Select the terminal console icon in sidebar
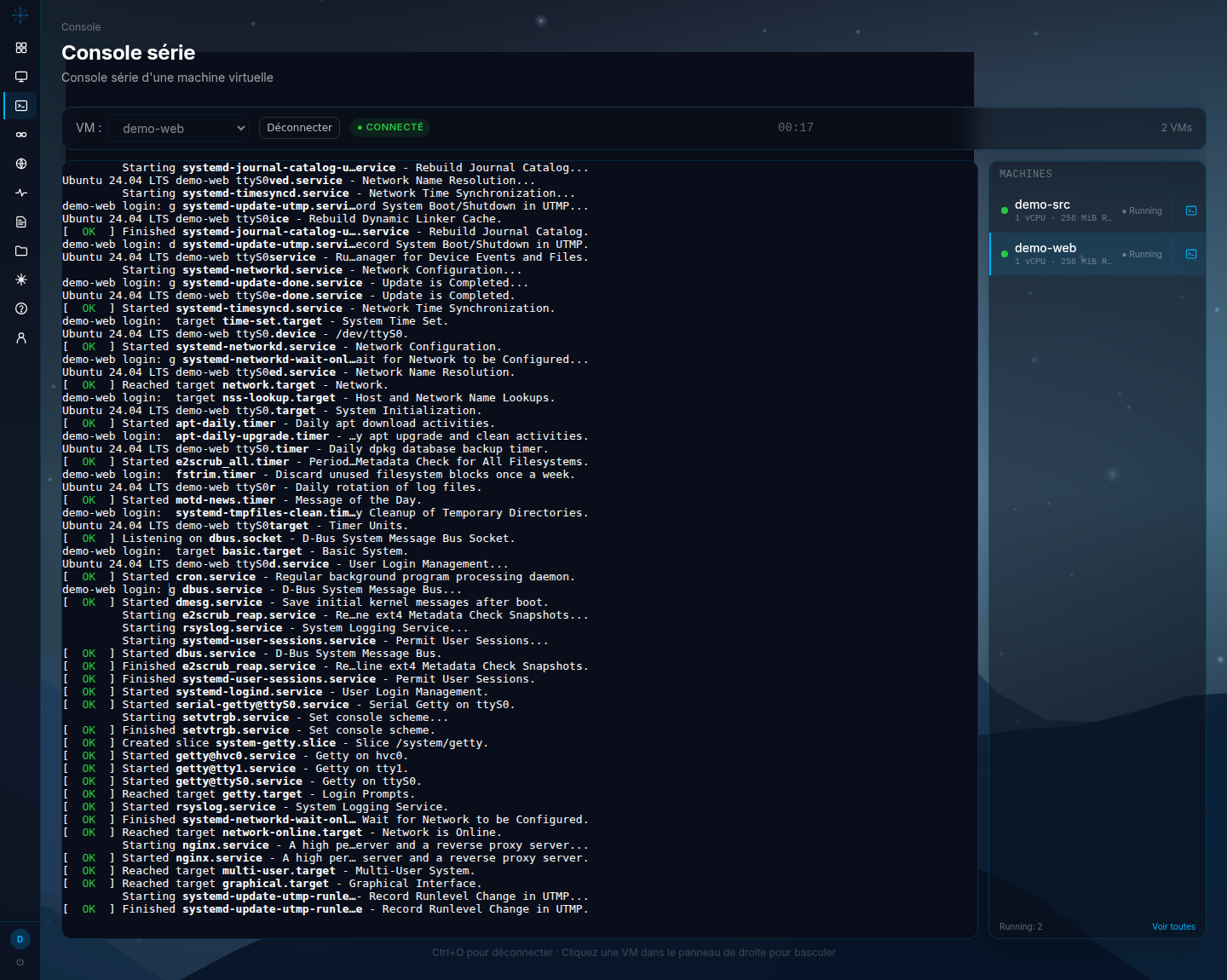Screen dimensions: 1227x980 tap(21, 106)
